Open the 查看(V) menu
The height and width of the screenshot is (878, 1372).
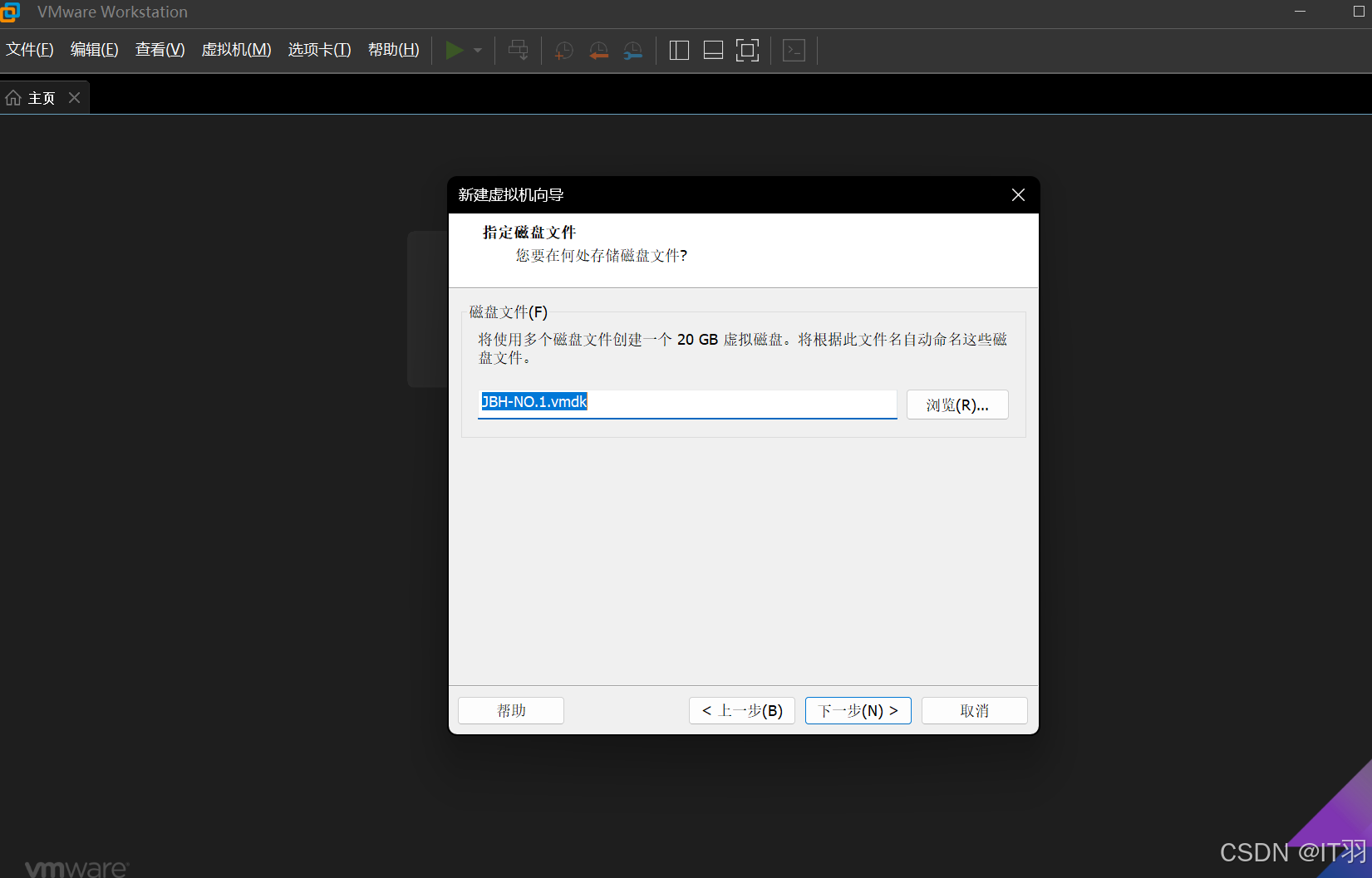click(x=160, y=50)
